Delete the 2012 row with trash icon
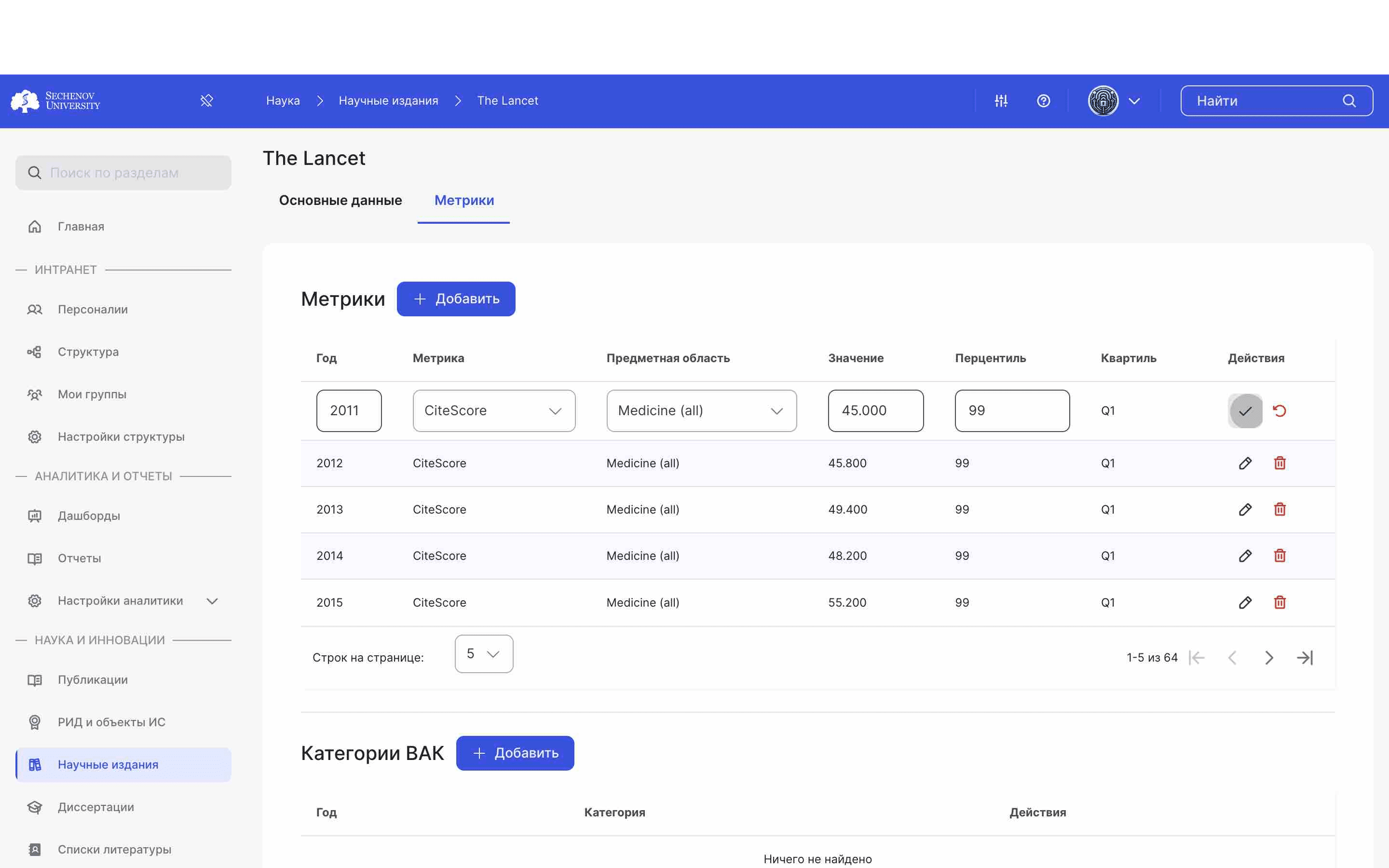Screen dimensions: 1389x868 pos(1280,463)
